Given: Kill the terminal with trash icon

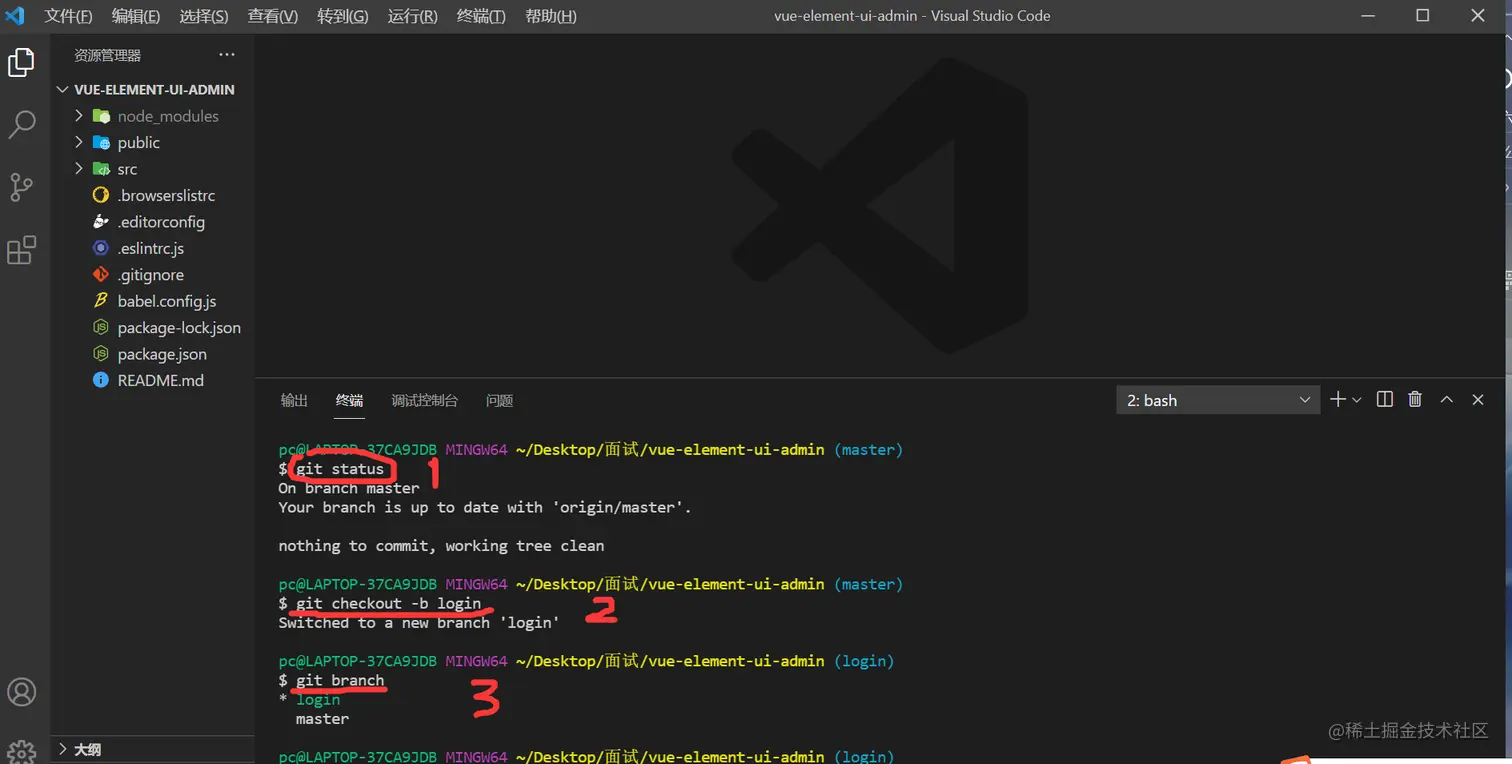Looking at the screenshot, I should [x=1415, y=400].
